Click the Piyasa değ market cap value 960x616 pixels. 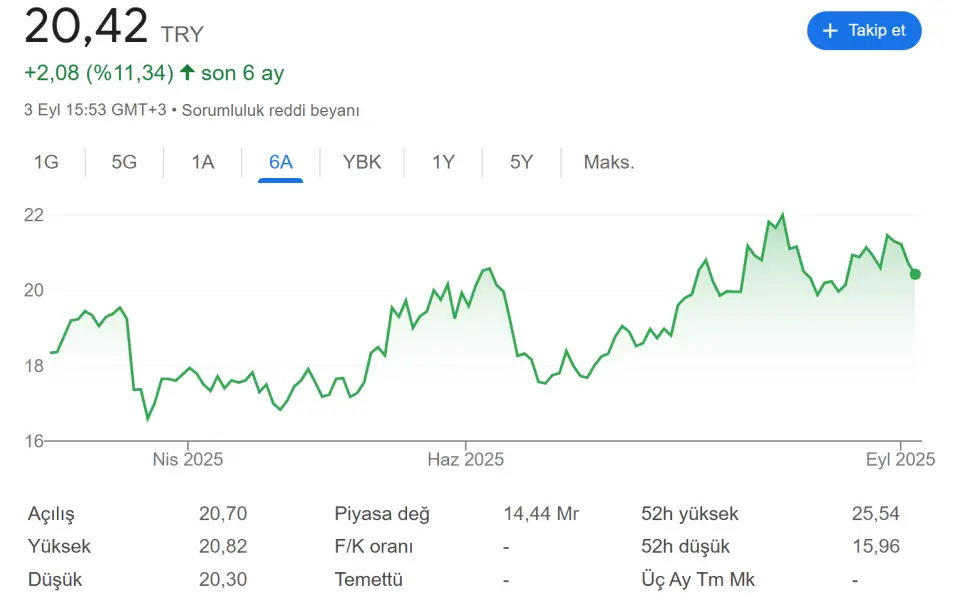(541, 514)
